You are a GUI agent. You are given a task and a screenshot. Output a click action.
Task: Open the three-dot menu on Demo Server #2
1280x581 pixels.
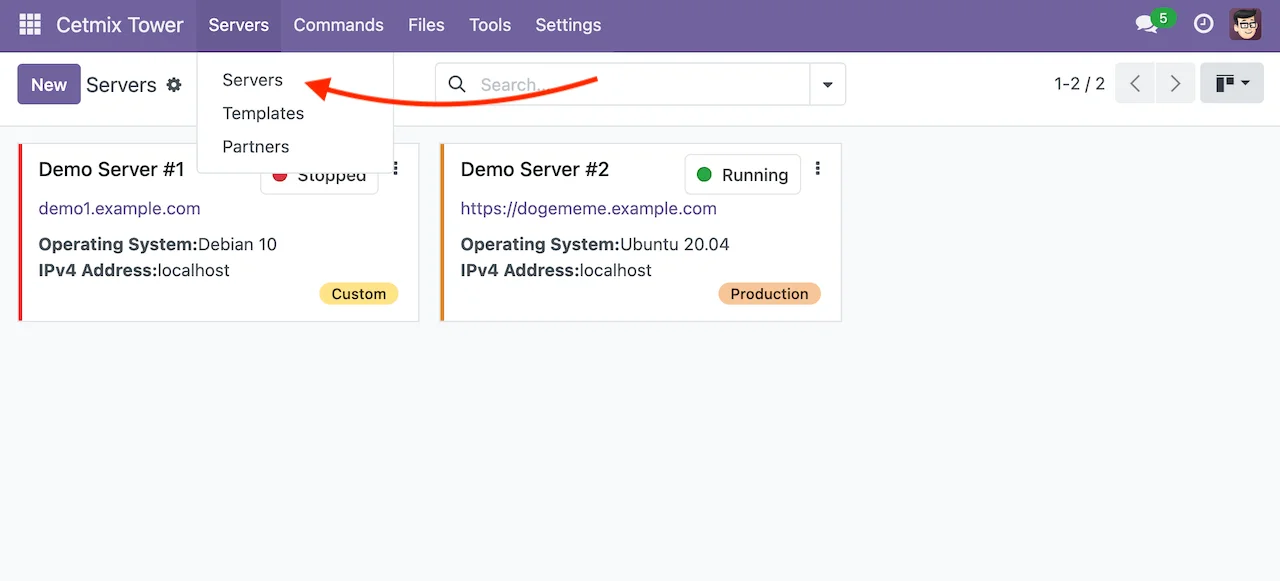coord(818,169)
